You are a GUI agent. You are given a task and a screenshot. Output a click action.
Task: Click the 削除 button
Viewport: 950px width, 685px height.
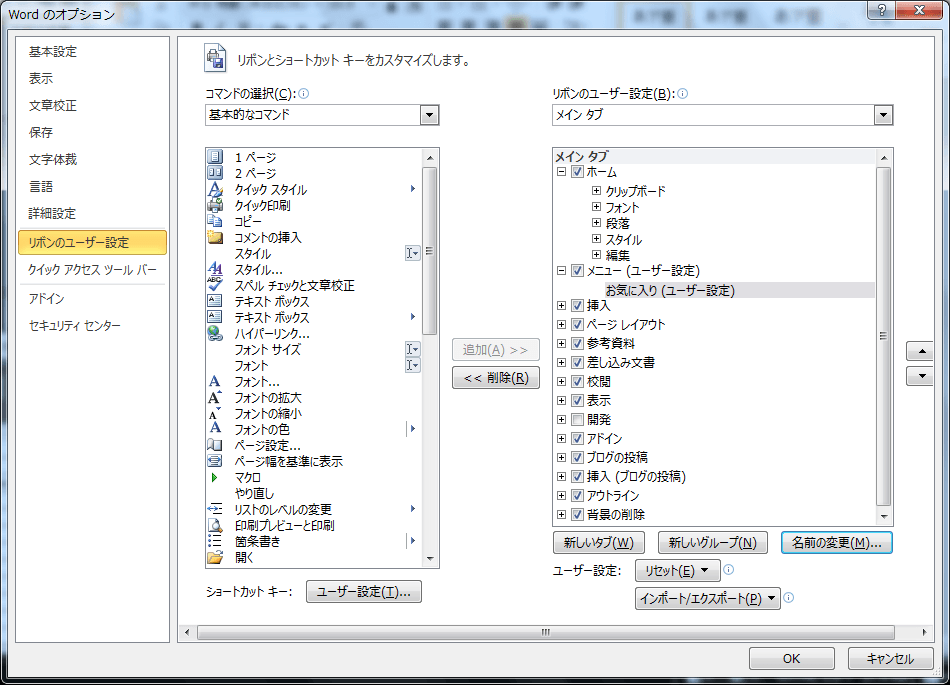coord(496,378)
